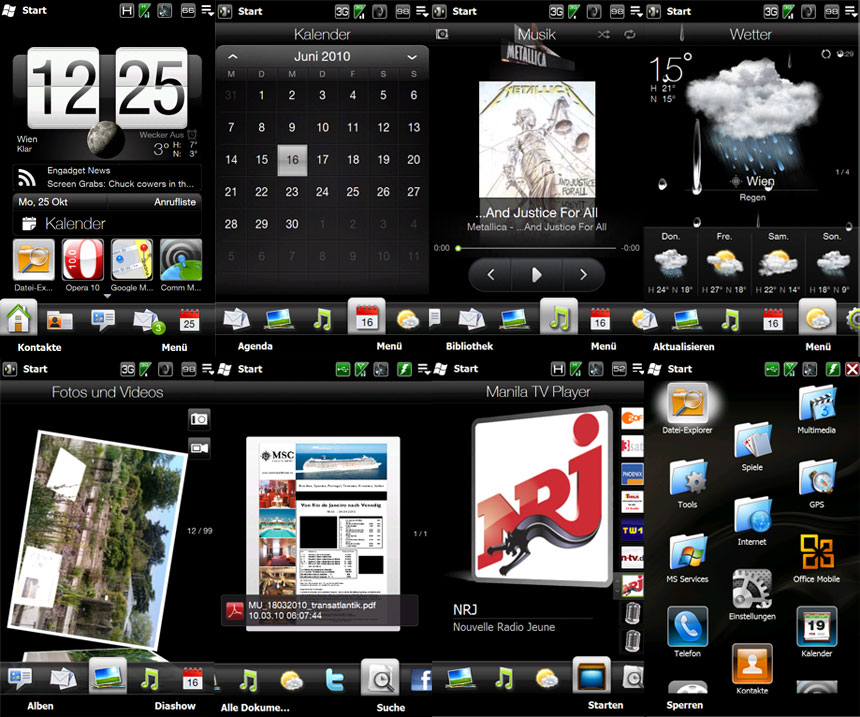This screenshot has width=860, height=717.
Task: Select 24 in June calendar
Action: pyautogui.click(x=322, y=192)
